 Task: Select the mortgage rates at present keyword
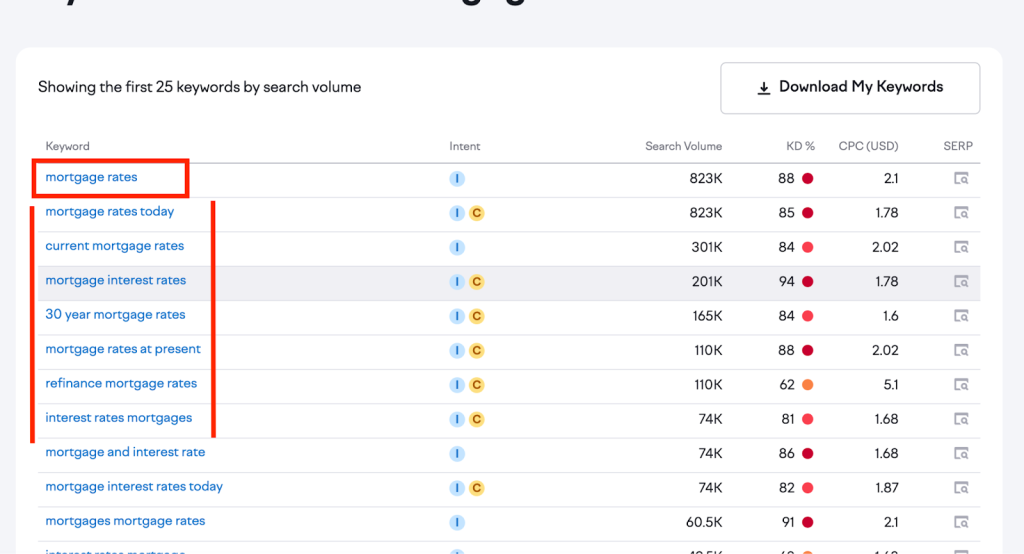tap(123, 349)
